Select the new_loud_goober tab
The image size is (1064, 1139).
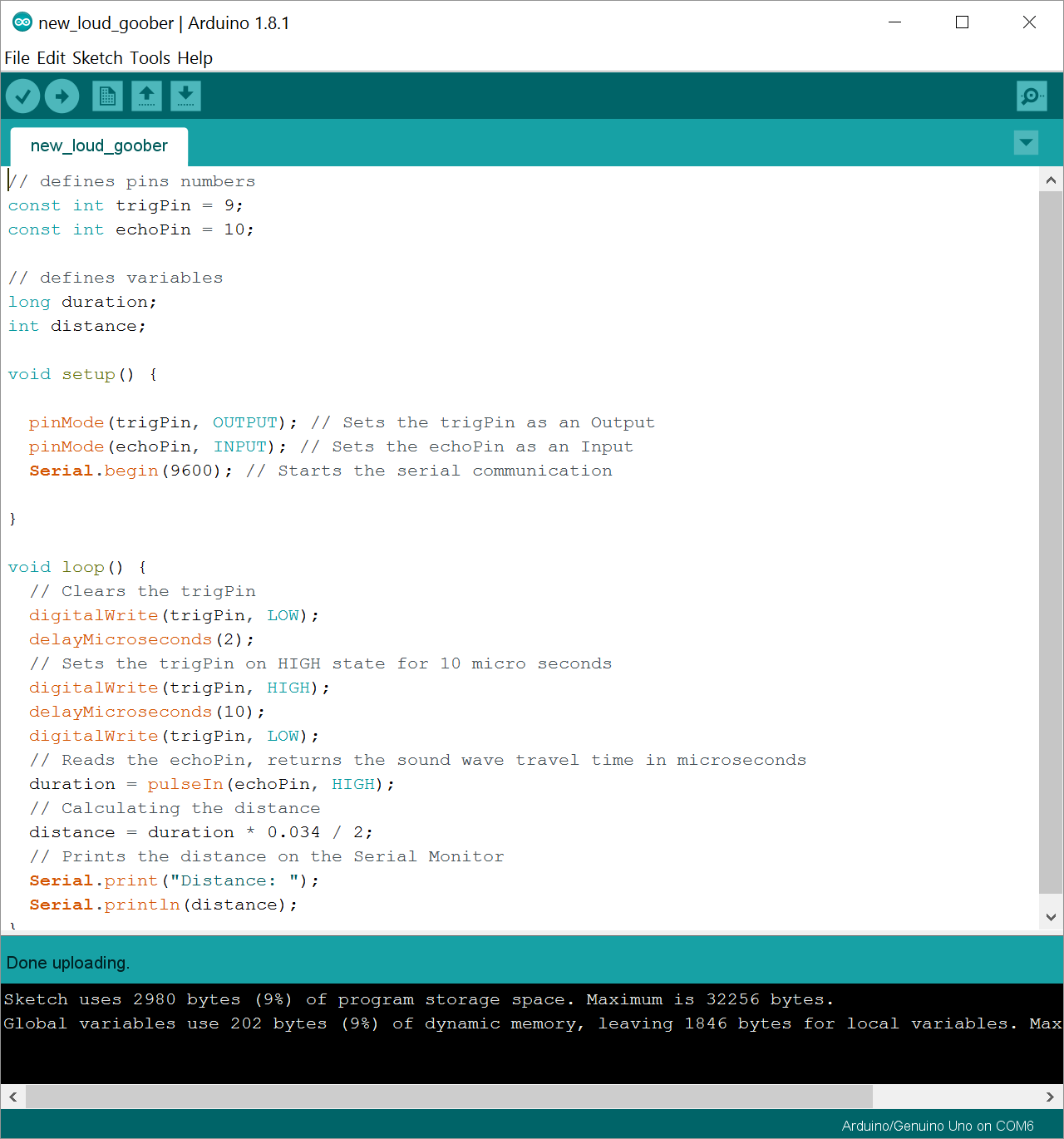pyautogui.click(x=99, y=146)
